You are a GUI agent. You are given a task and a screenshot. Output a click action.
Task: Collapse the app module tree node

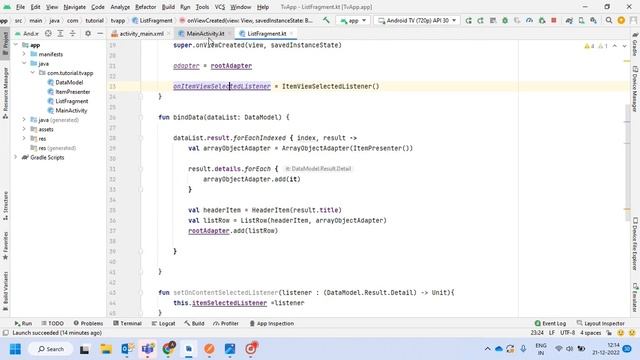coord(16,44)
